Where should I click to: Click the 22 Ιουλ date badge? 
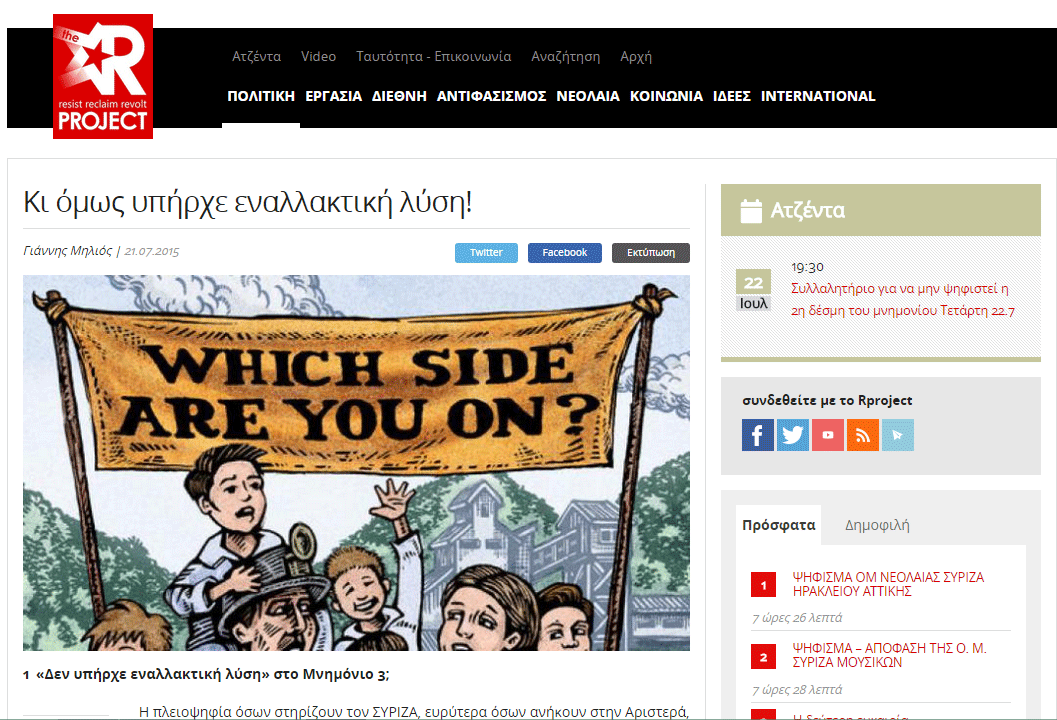(754, 291)
